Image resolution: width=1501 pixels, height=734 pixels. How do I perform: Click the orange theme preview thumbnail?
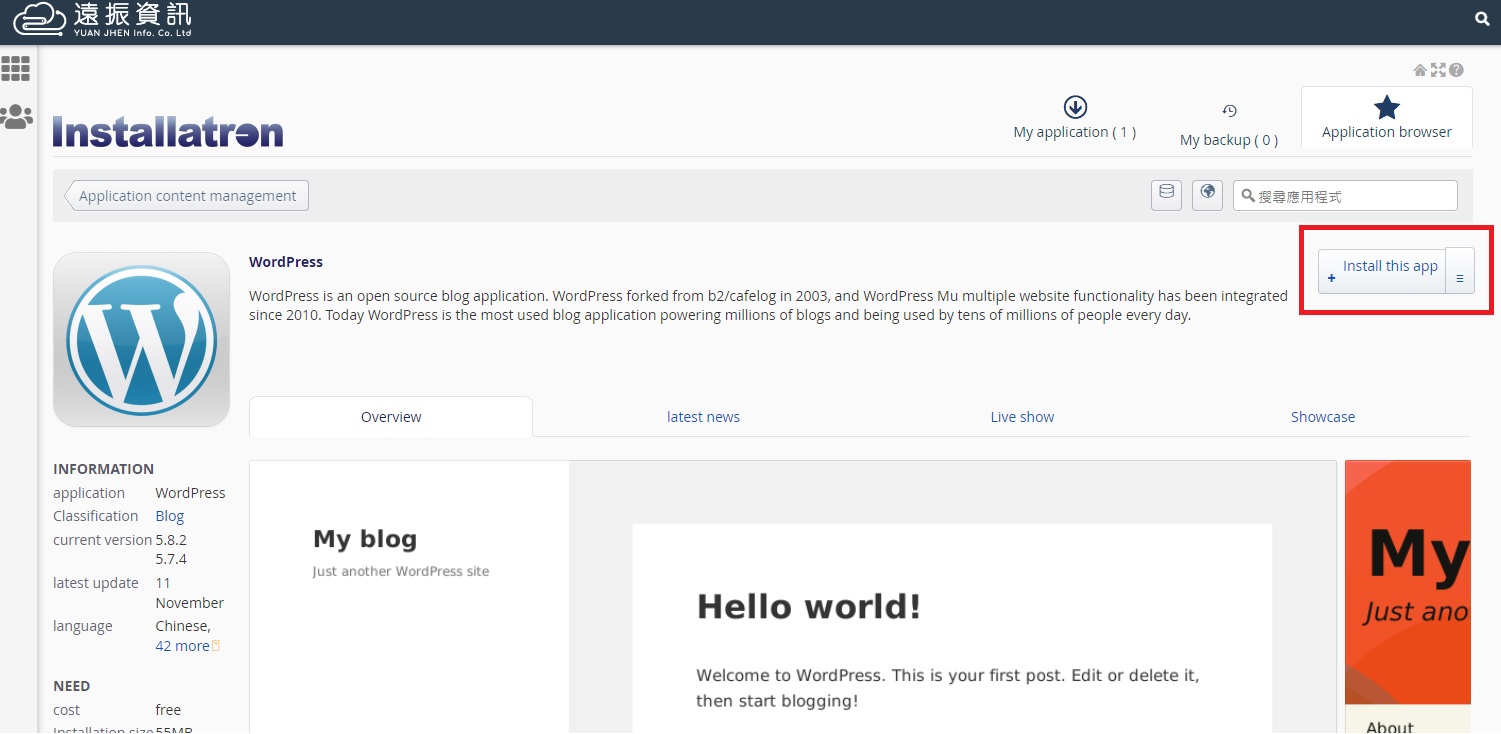coord(1408,596)
